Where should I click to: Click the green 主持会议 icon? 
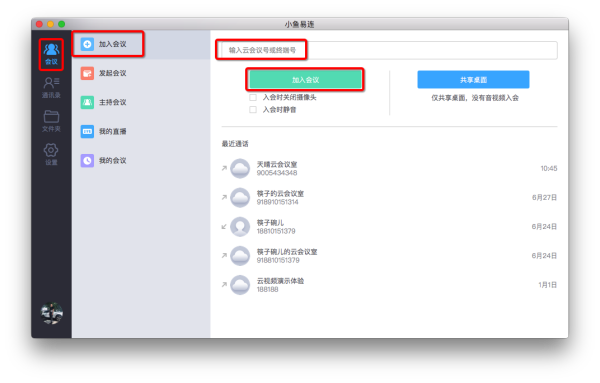[87, 102]
